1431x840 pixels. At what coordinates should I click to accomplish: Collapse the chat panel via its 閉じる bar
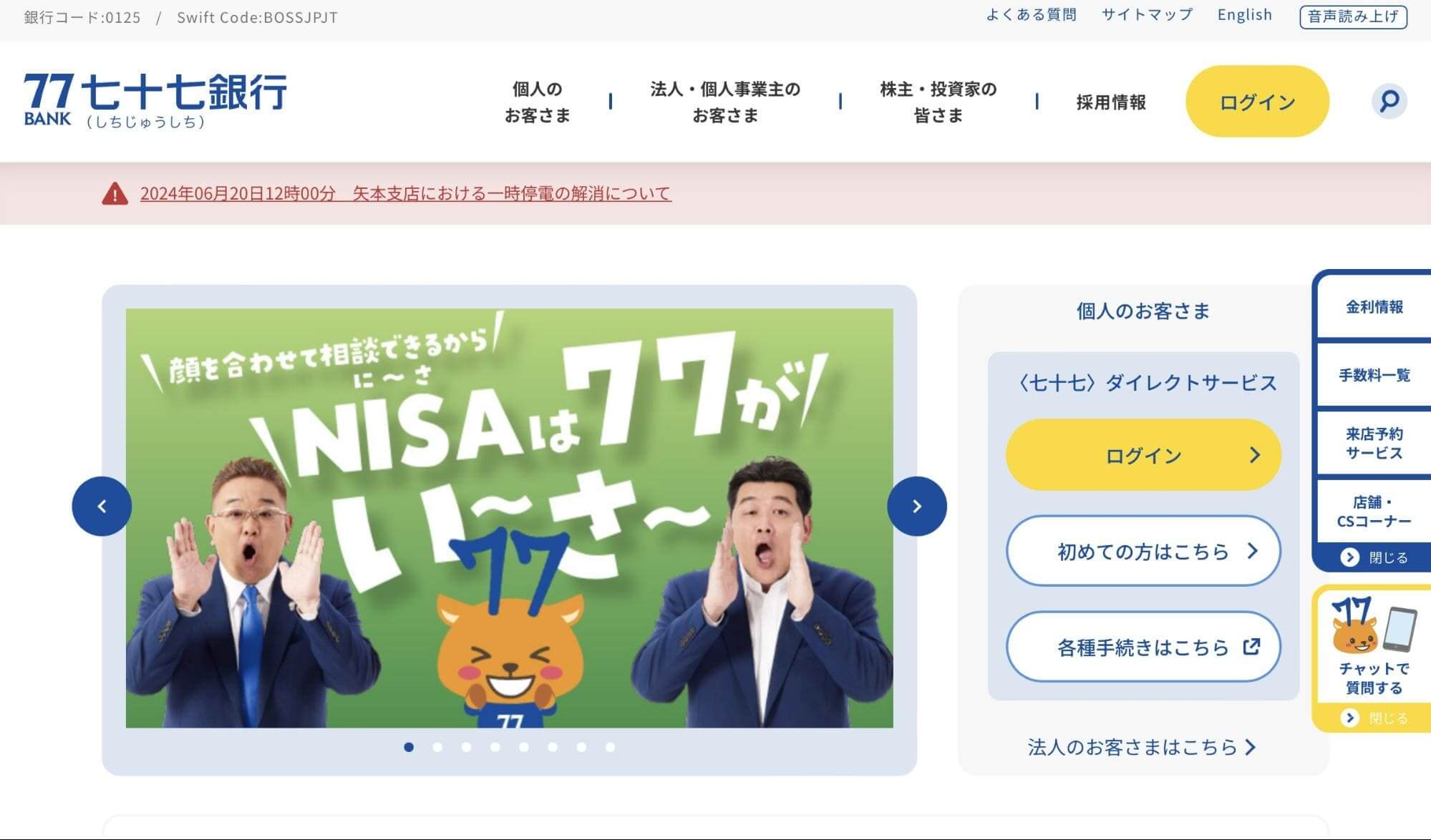point(1374,718)
